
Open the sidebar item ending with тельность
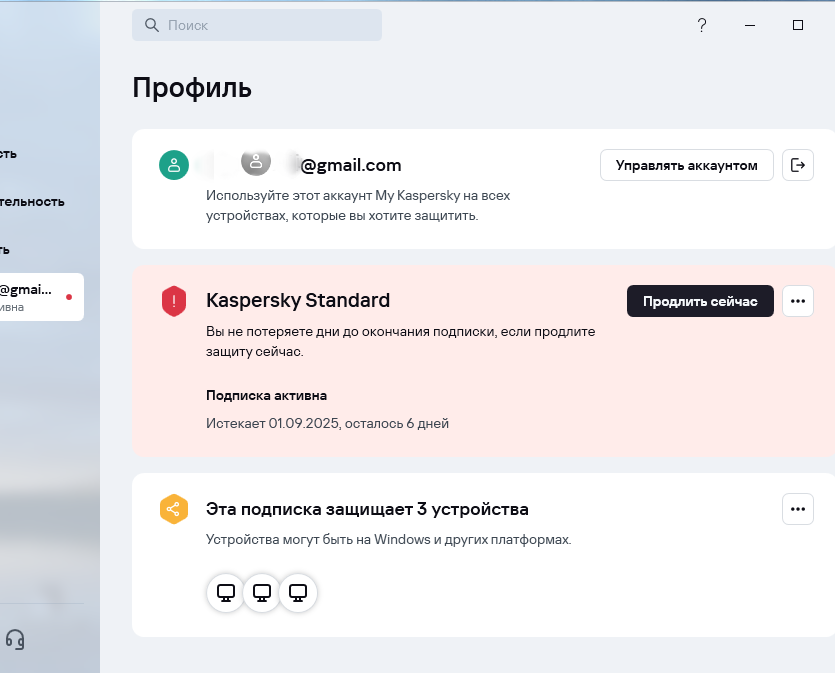coord(32,202)
